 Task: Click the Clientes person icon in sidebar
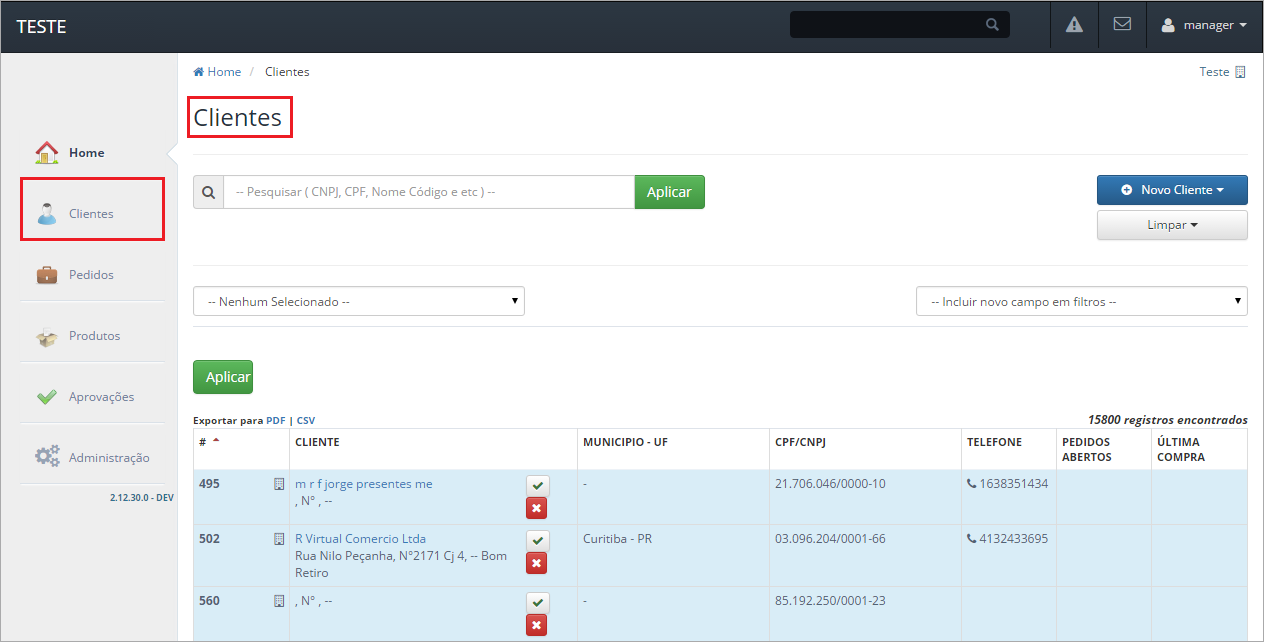point(47,214)
